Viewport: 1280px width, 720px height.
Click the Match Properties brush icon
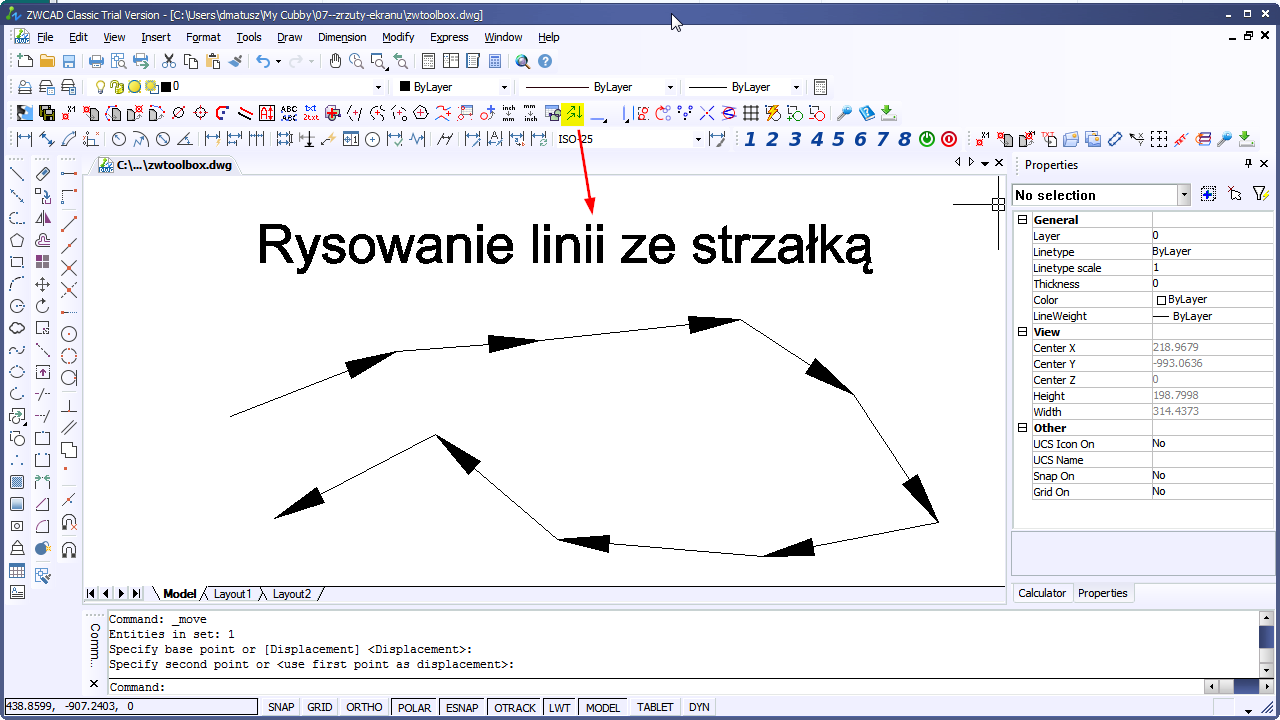click(235, 61)
